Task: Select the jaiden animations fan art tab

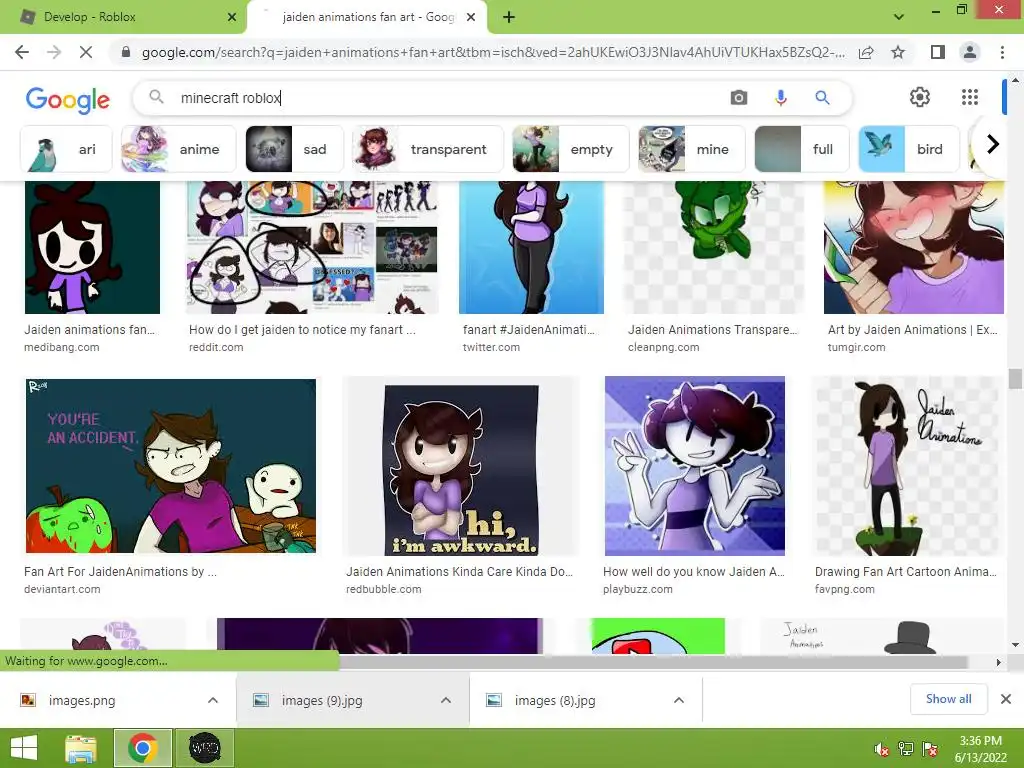Action: pyautogui.click(x=368, y=17)
